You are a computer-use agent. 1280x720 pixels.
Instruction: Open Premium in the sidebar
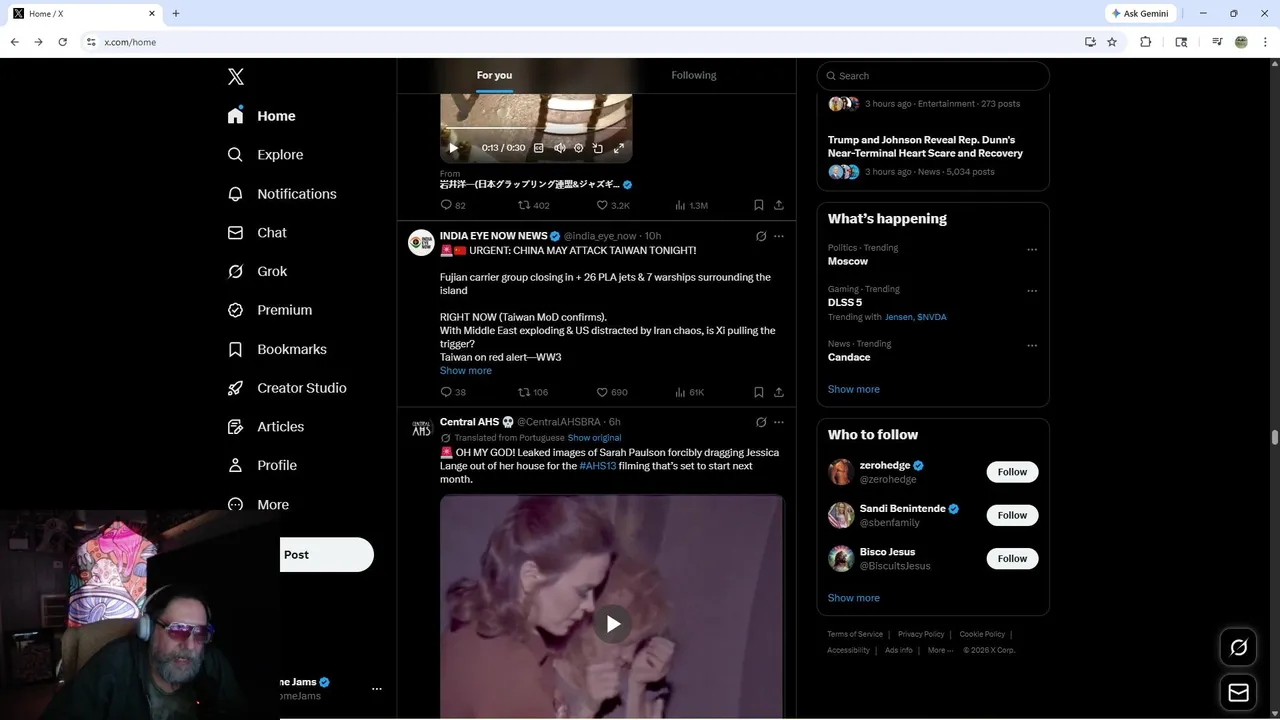(x=270, y=310)
